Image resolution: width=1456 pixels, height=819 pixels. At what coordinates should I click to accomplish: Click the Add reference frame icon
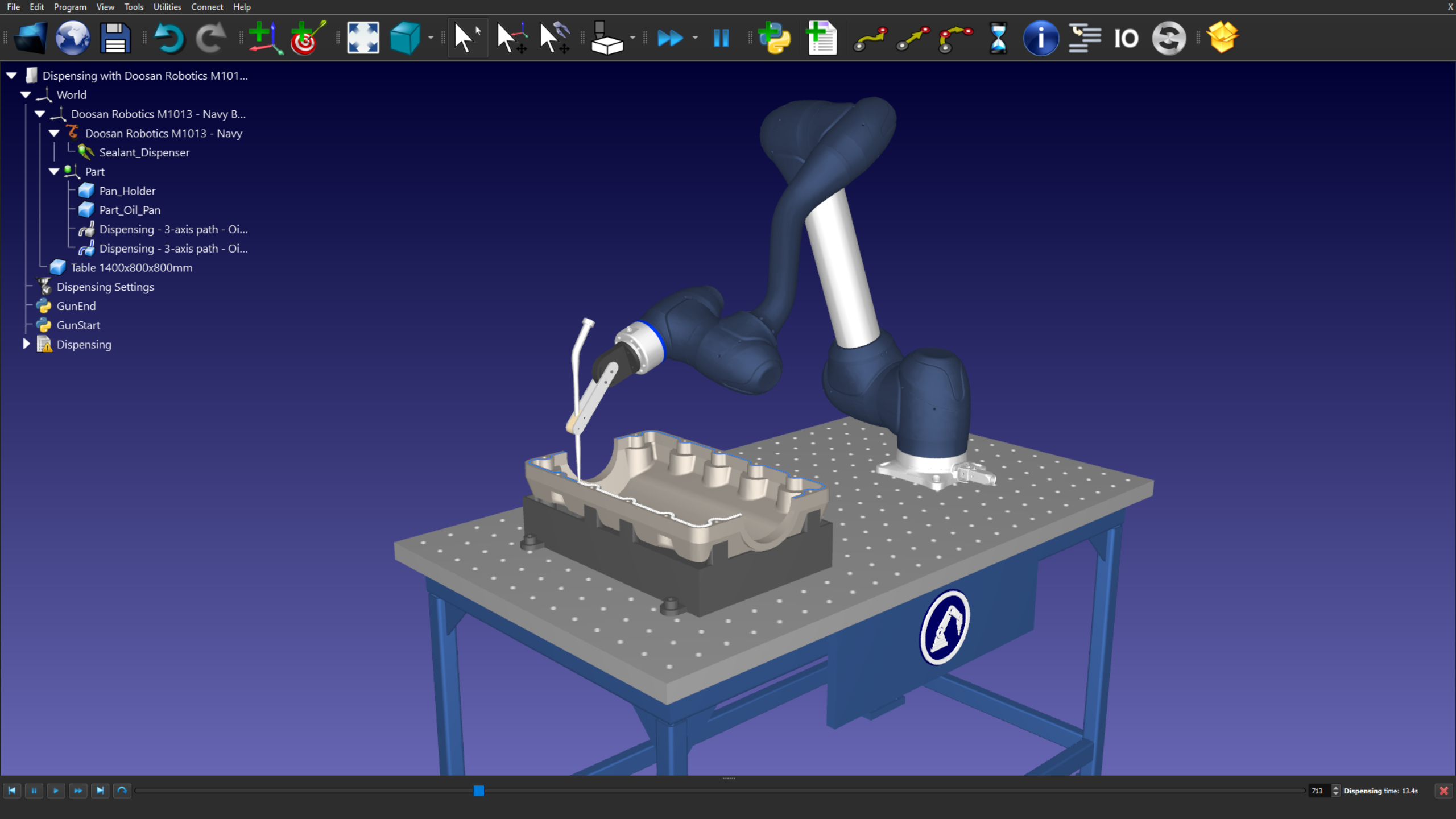(265, 38)
